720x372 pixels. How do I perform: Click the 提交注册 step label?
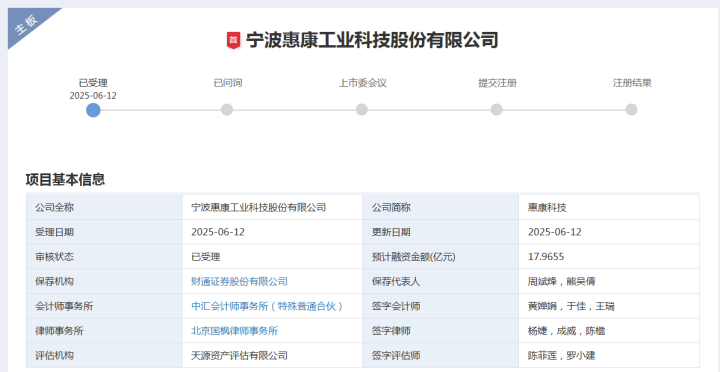point(497,83)
